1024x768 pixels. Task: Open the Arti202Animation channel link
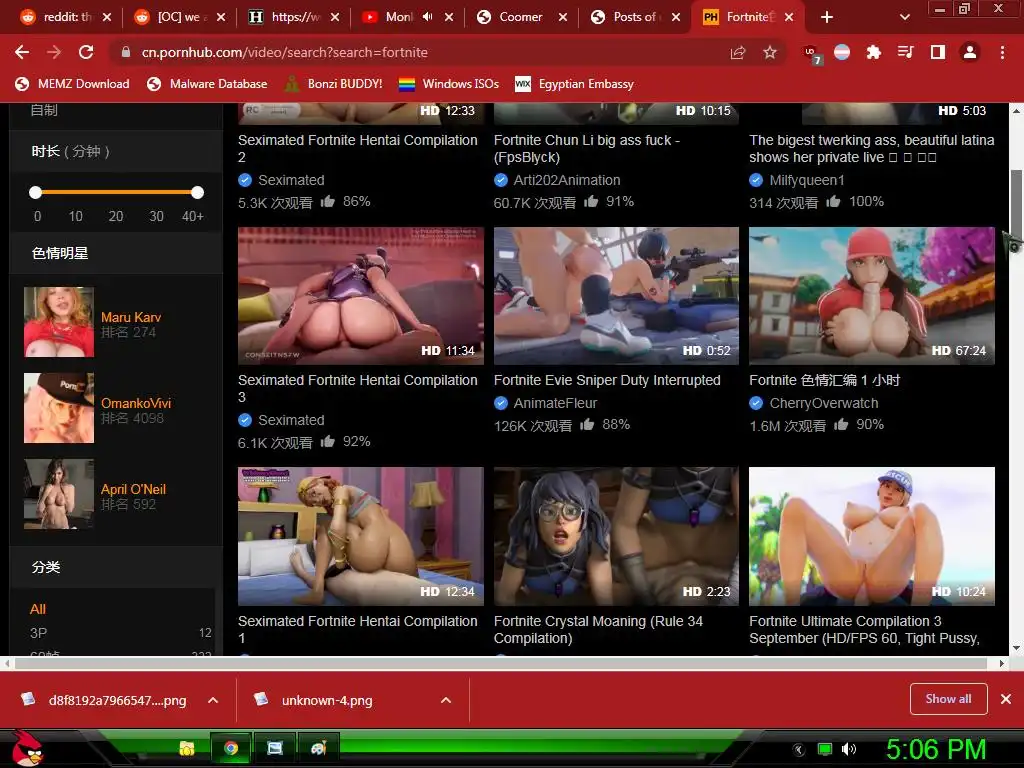567,180
